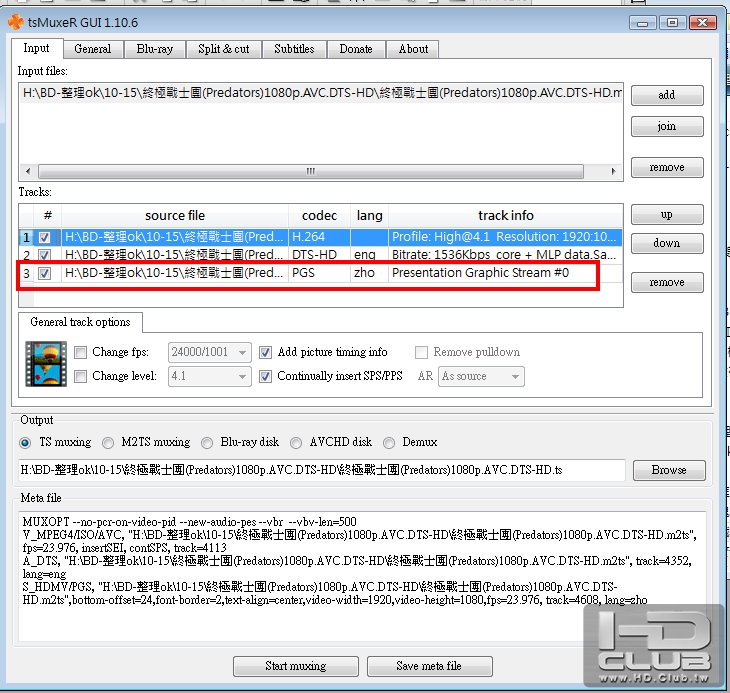The height and width of the screenshot is (693, 730).
Task: Go to the Subtitles tab
Action: (x=294, y=49)
